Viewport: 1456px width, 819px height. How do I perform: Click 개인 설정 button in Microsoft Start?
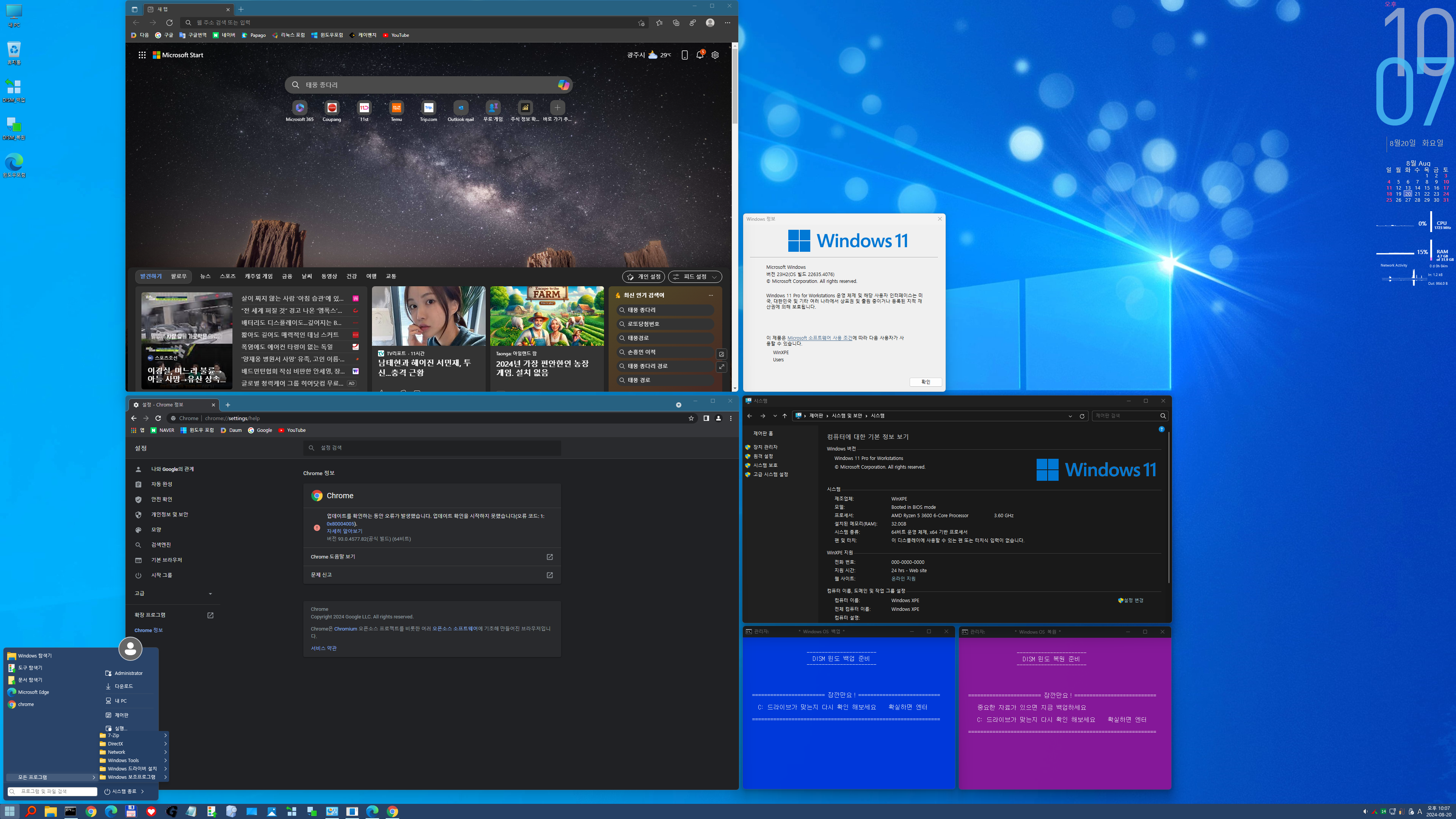(644, 277)
